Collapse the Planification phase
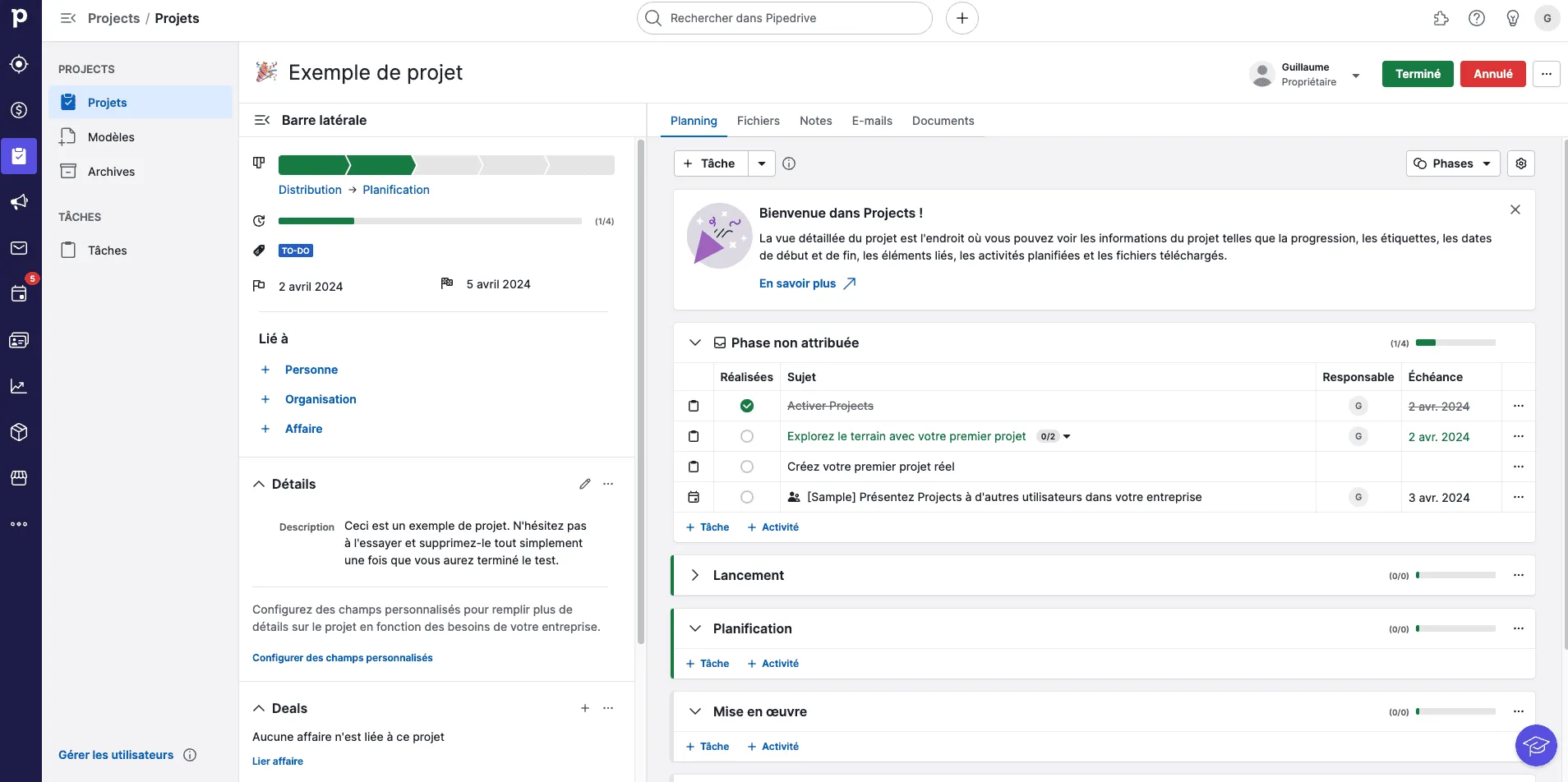1568x782 pixels. 695,628
